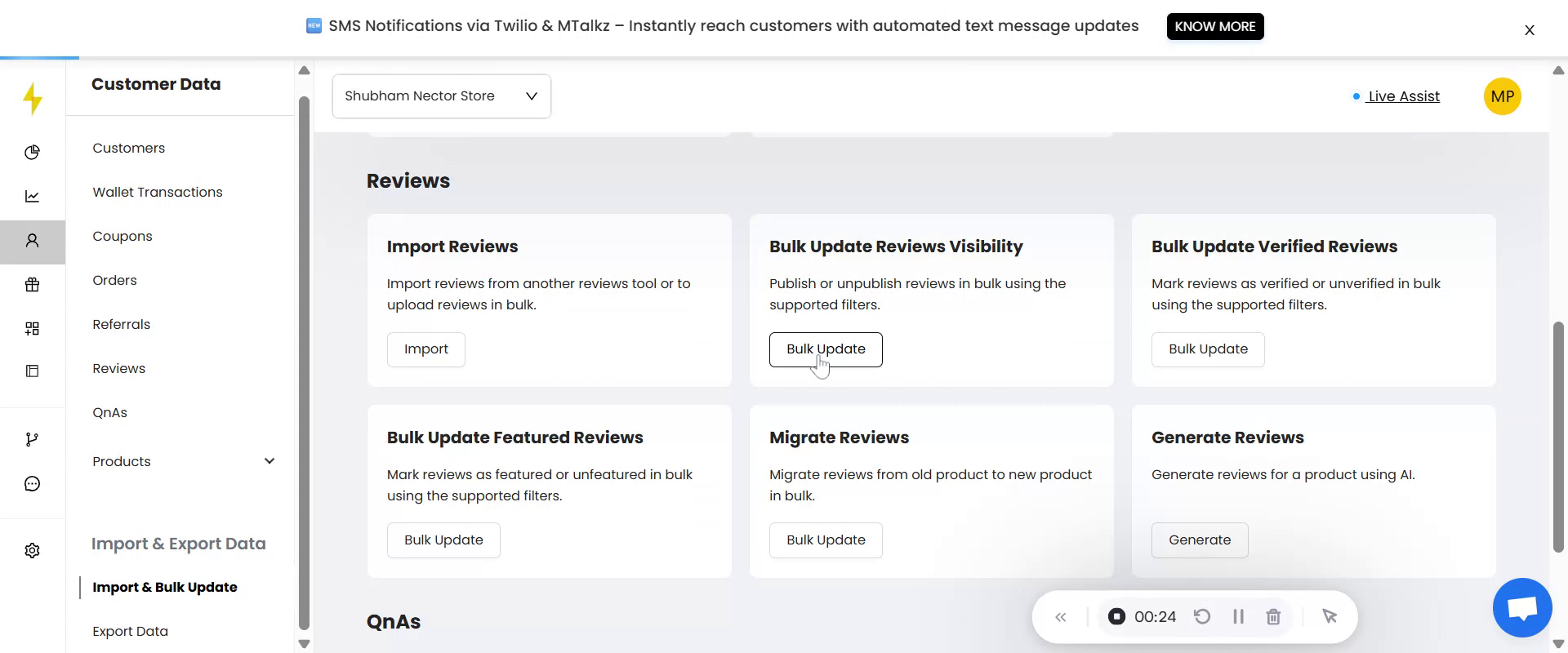Expand the Products menu chevron
The height and width of the screenshot is (653, 1568).
pyautogui.click(x=269, y=461)
